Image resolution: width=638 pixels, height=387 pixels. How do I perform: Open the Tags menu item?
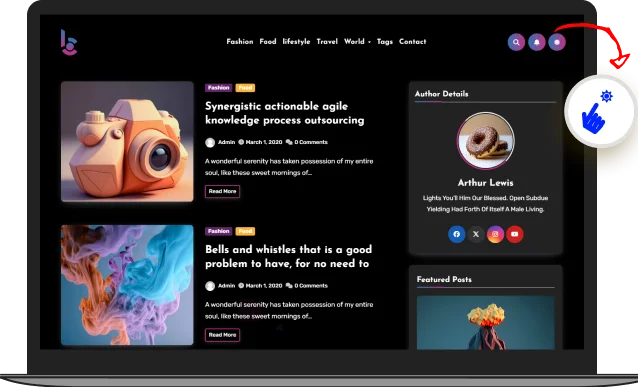(x=385, y=42)
